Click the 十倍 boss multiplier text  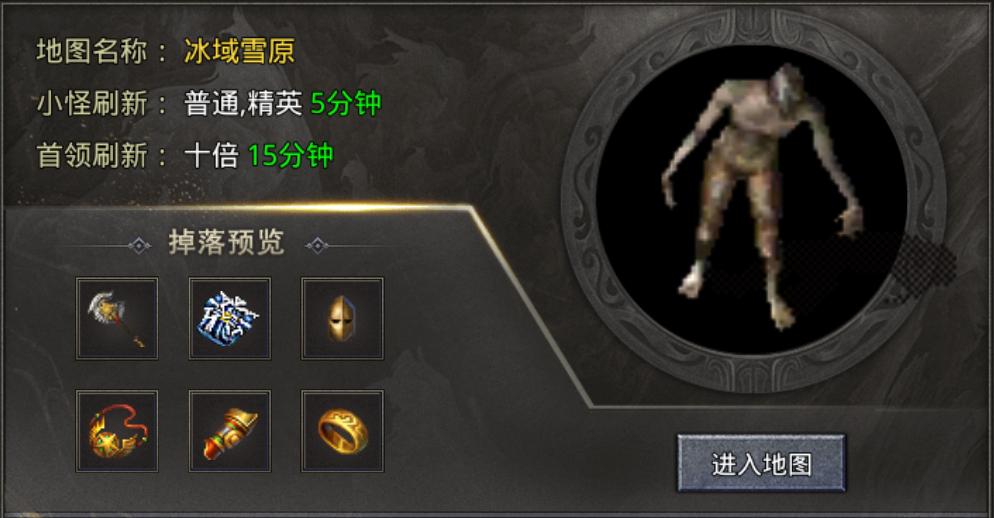pyautogui.click(x=211, y=155)
